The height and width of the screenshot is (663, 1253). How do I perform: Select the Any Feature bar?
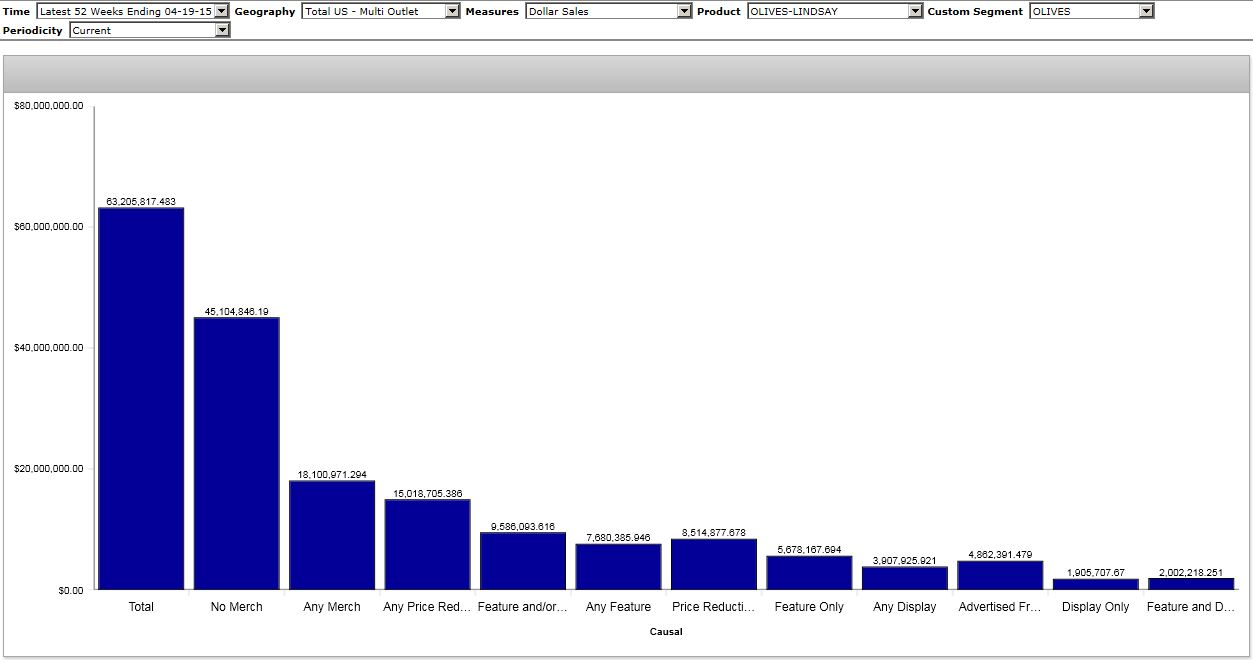tap(618, 566)
